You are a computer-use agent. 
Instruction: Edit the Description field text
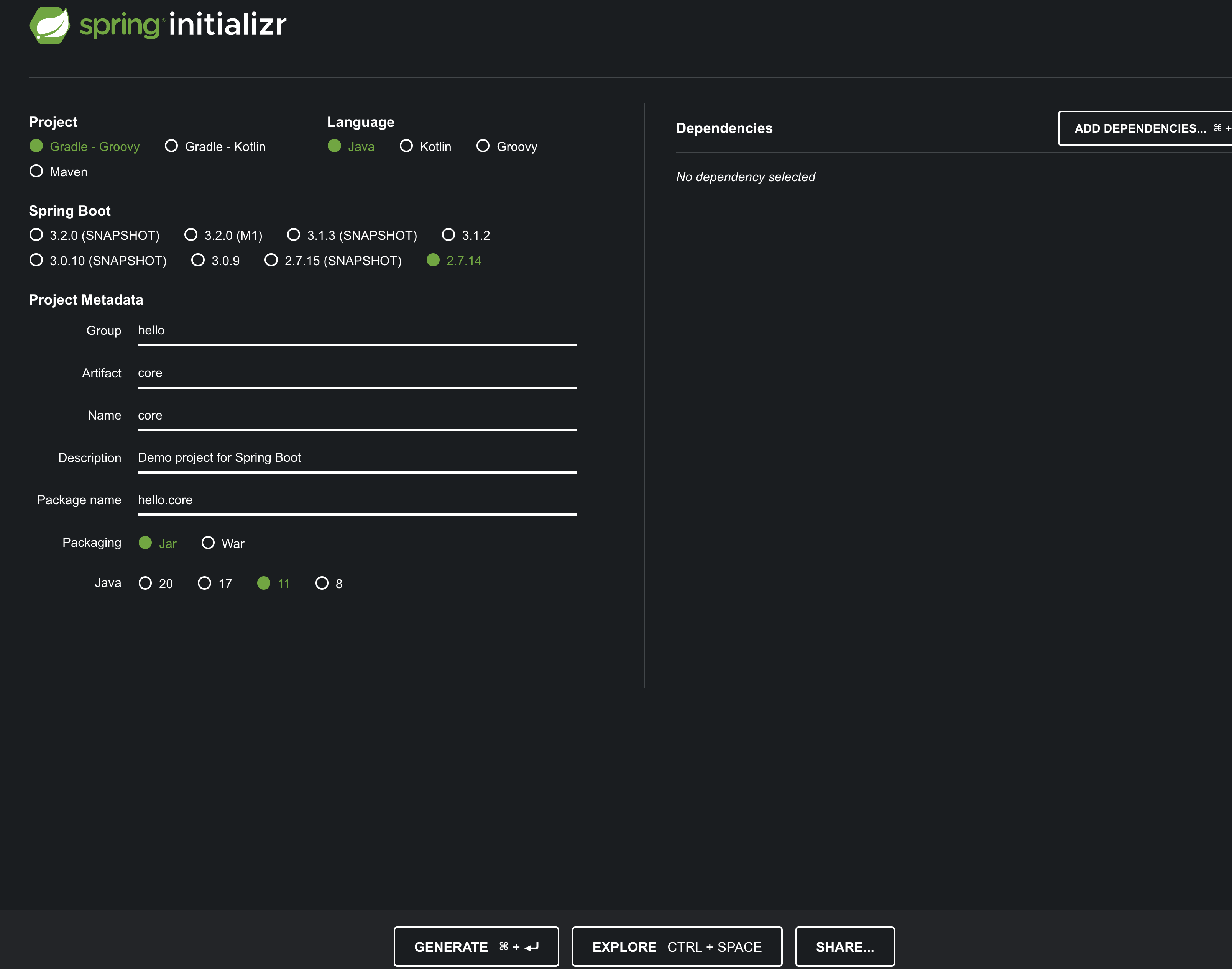tap(357, 458)
